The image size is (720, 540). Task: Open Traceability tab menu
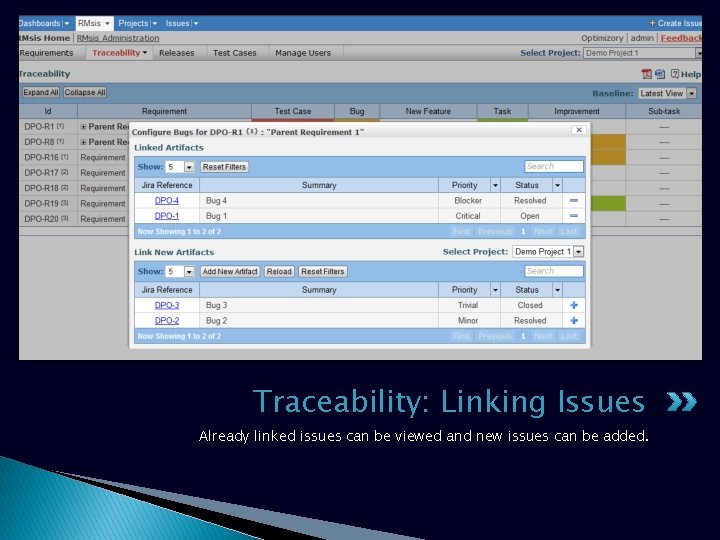(119, 53)
